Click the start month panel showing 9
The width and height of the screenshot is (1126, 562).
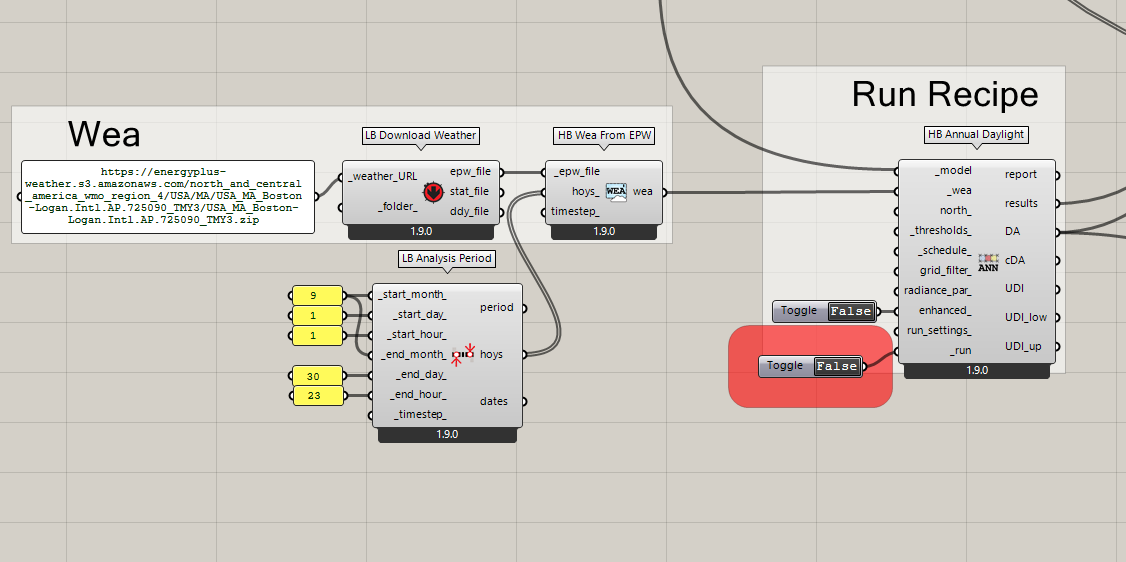pyautogui.click(x=315, y=296)
